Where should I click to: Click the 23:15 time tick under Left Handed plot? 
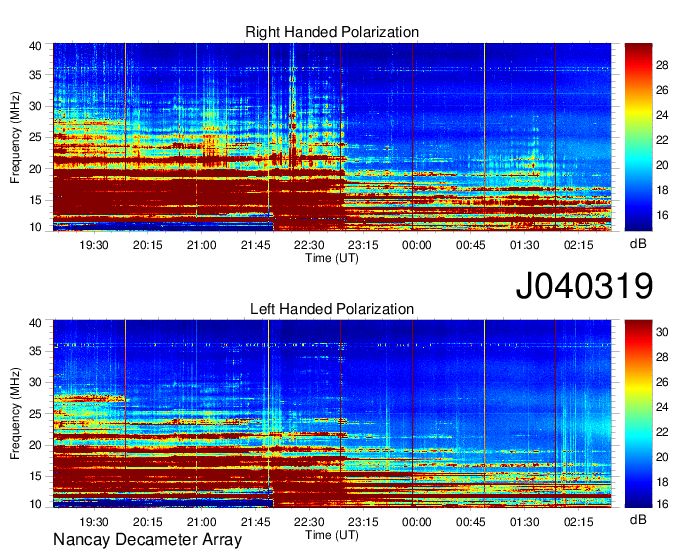tap(363, 522)
